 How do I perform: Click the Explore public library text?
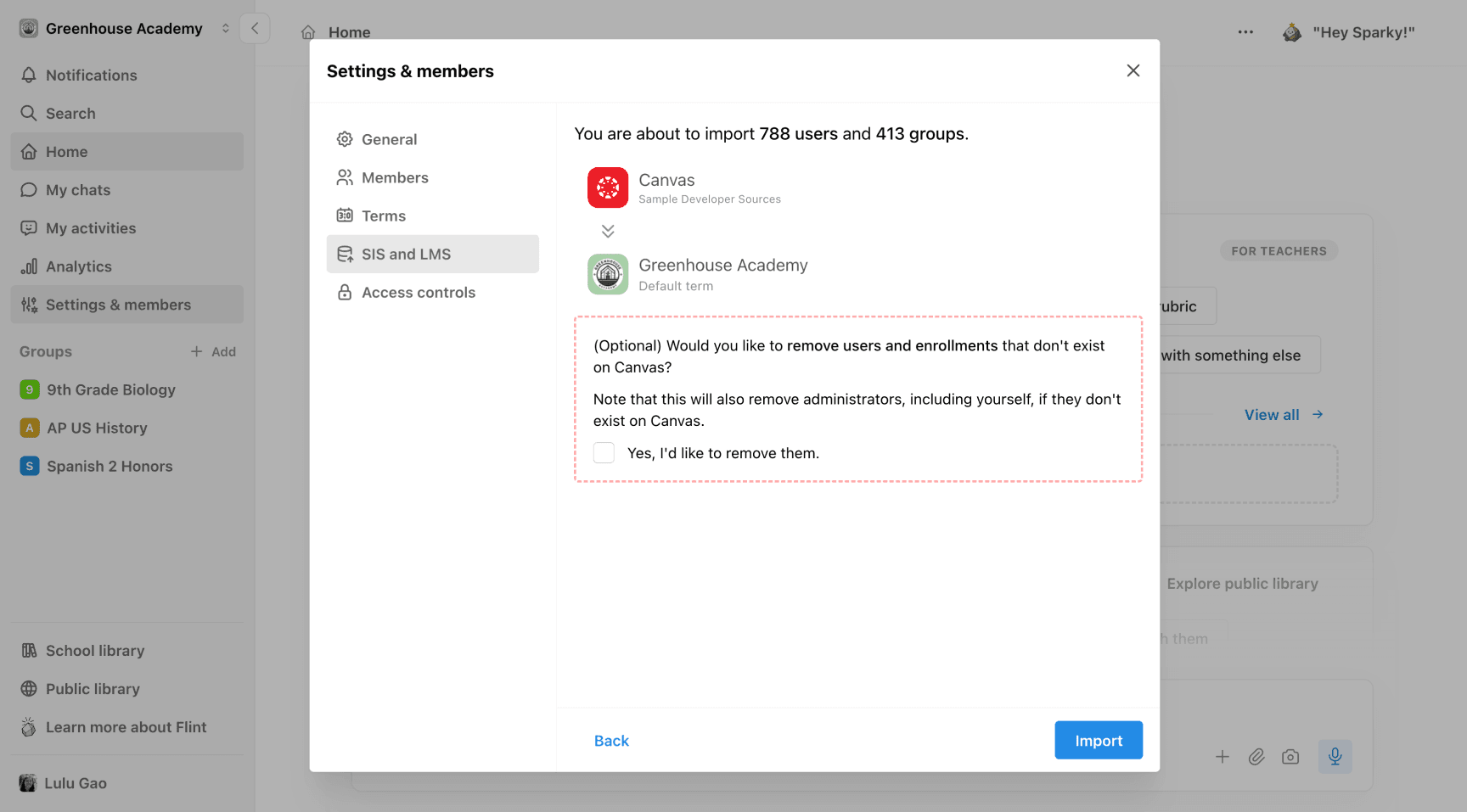point(1242,583)
